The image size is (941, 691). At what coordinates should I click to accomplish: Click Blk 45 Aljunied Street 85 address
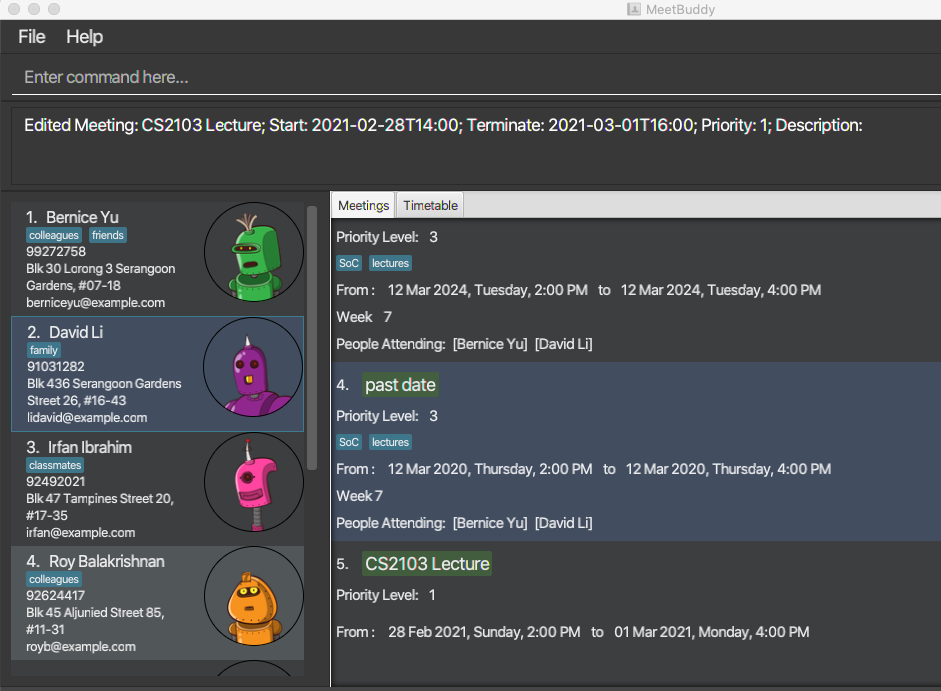click(x=95, y=621)
